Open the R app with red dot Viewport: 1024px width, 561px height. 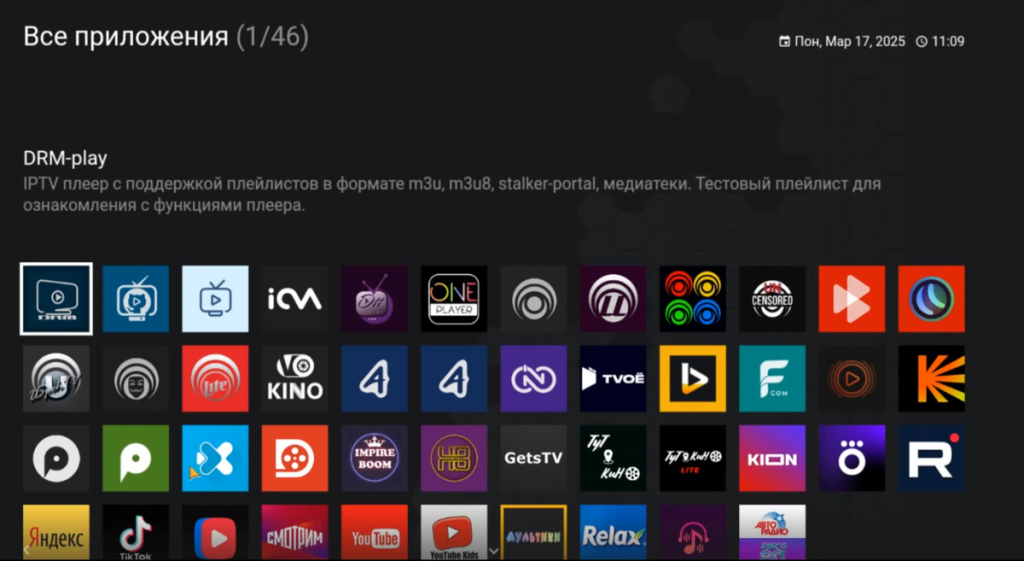(x=931, y=458)
